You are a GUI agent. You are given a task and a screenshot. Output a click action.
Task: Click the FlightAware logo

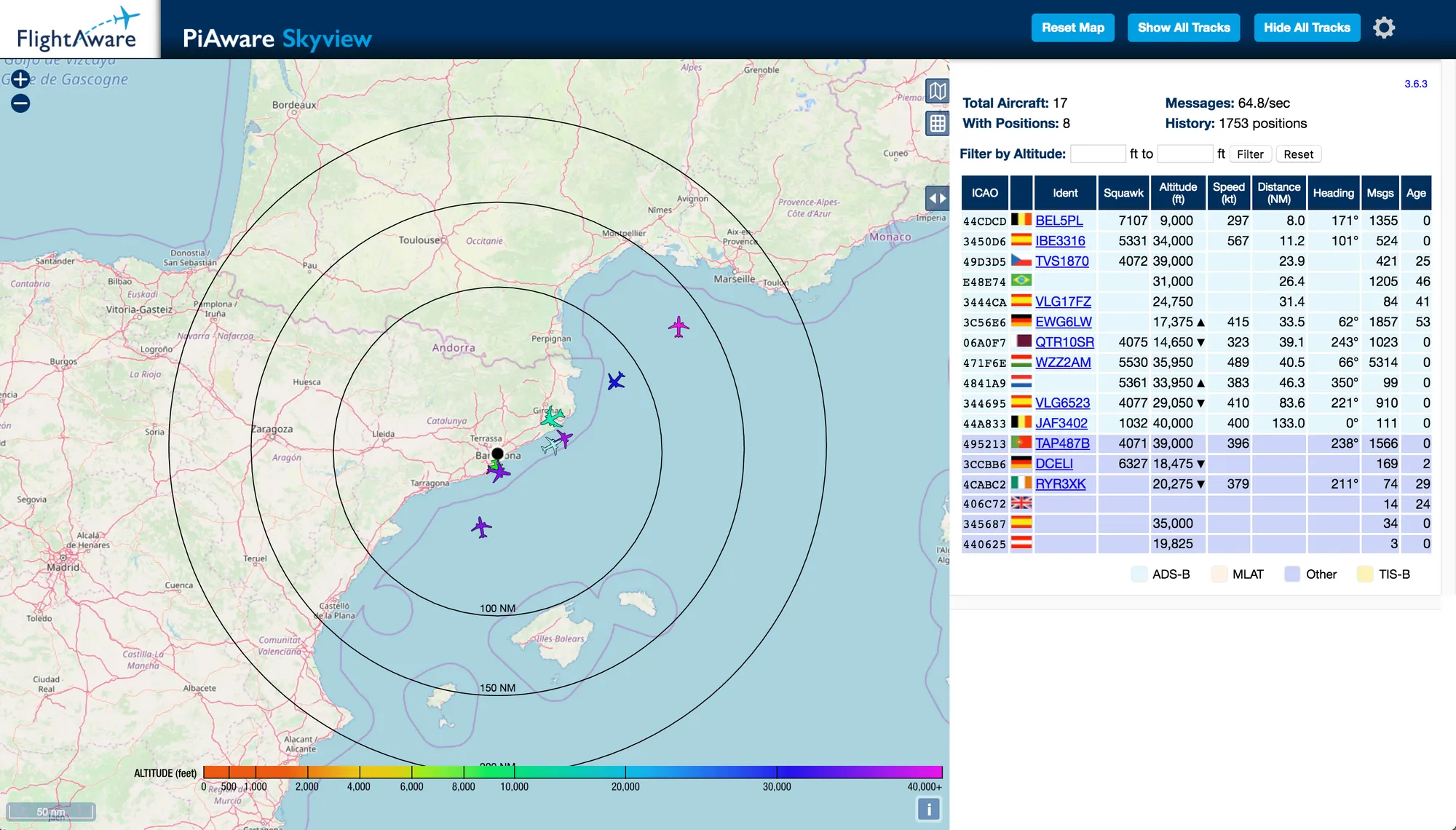coord(79,29)
